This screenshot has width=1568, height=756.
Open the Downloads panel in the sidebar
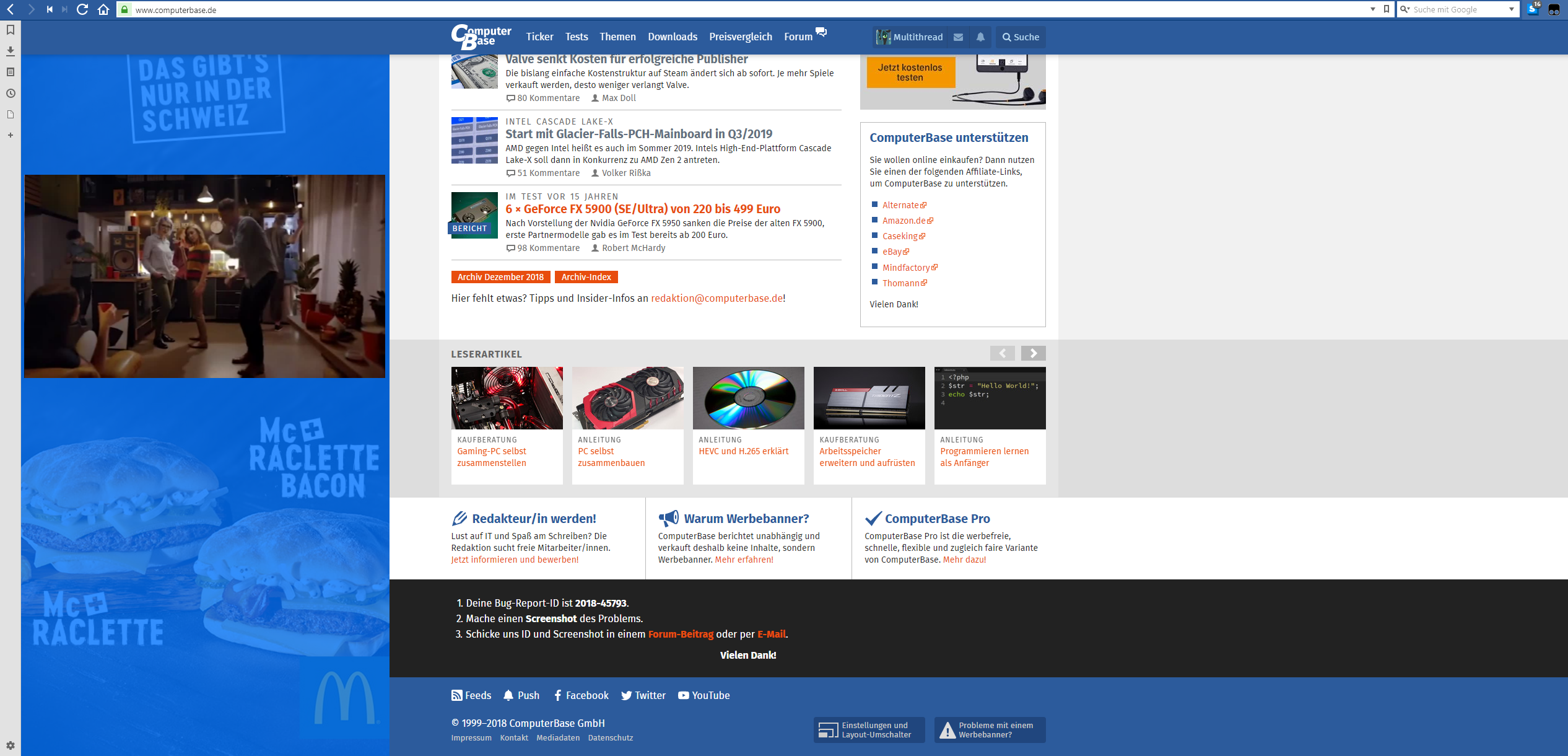pyautogui.click(x=11, y=51)
